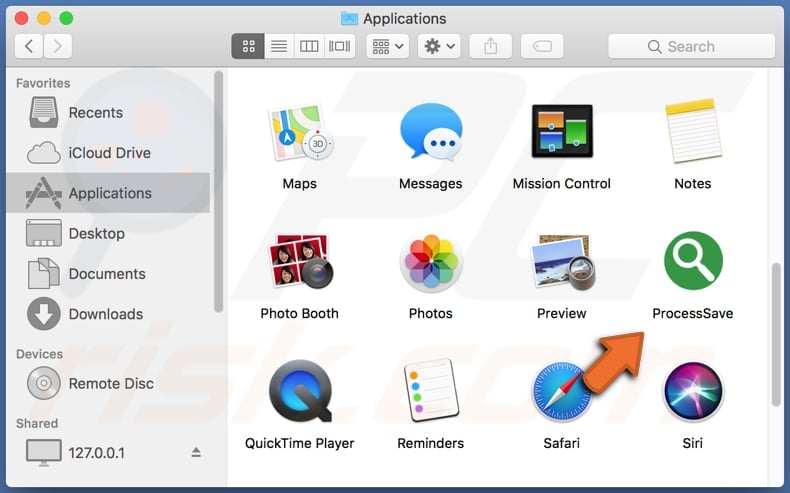
Task: Click the yellow minimize window button
Action: coord(44,19)
